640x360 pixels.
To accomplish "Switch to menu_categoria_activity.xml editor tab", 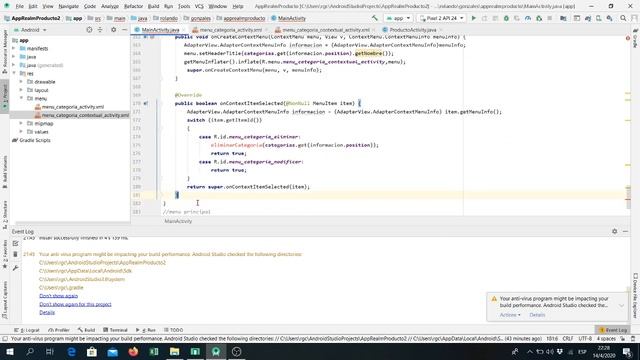I will [230, 30].
